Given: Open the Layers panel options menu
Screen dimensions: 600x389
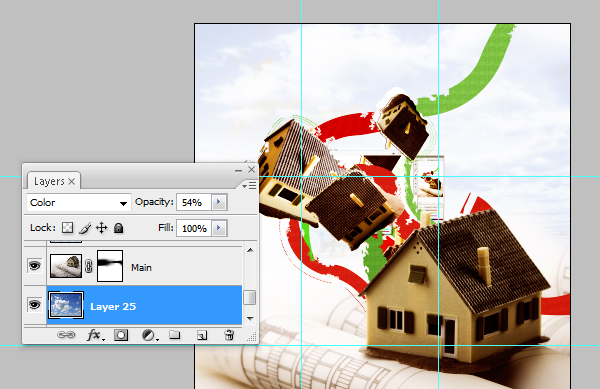Looking at the screenshot, I should pyautogui.click(x=249, y=186).
